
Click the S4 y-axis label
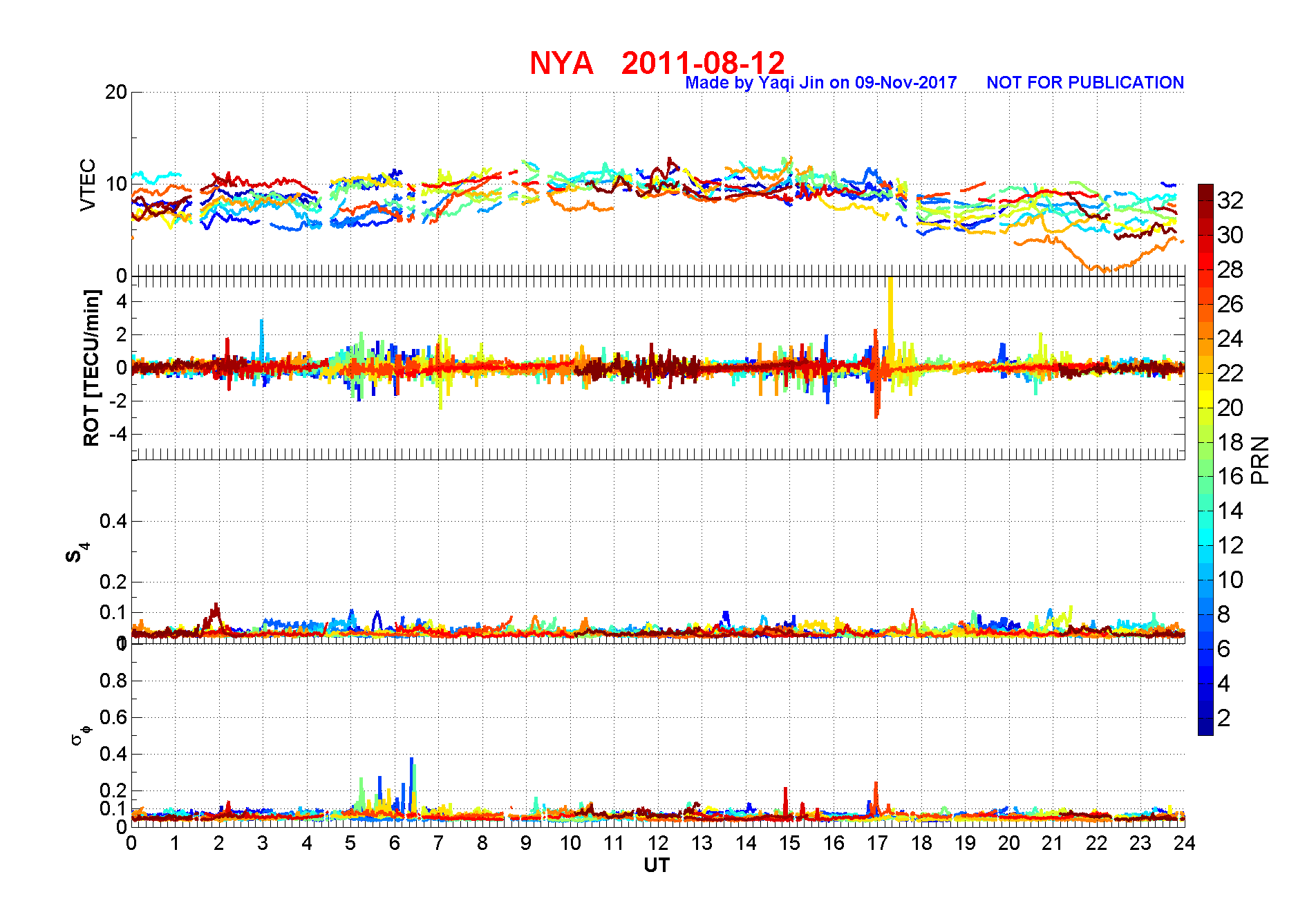[x=77, y=553]
